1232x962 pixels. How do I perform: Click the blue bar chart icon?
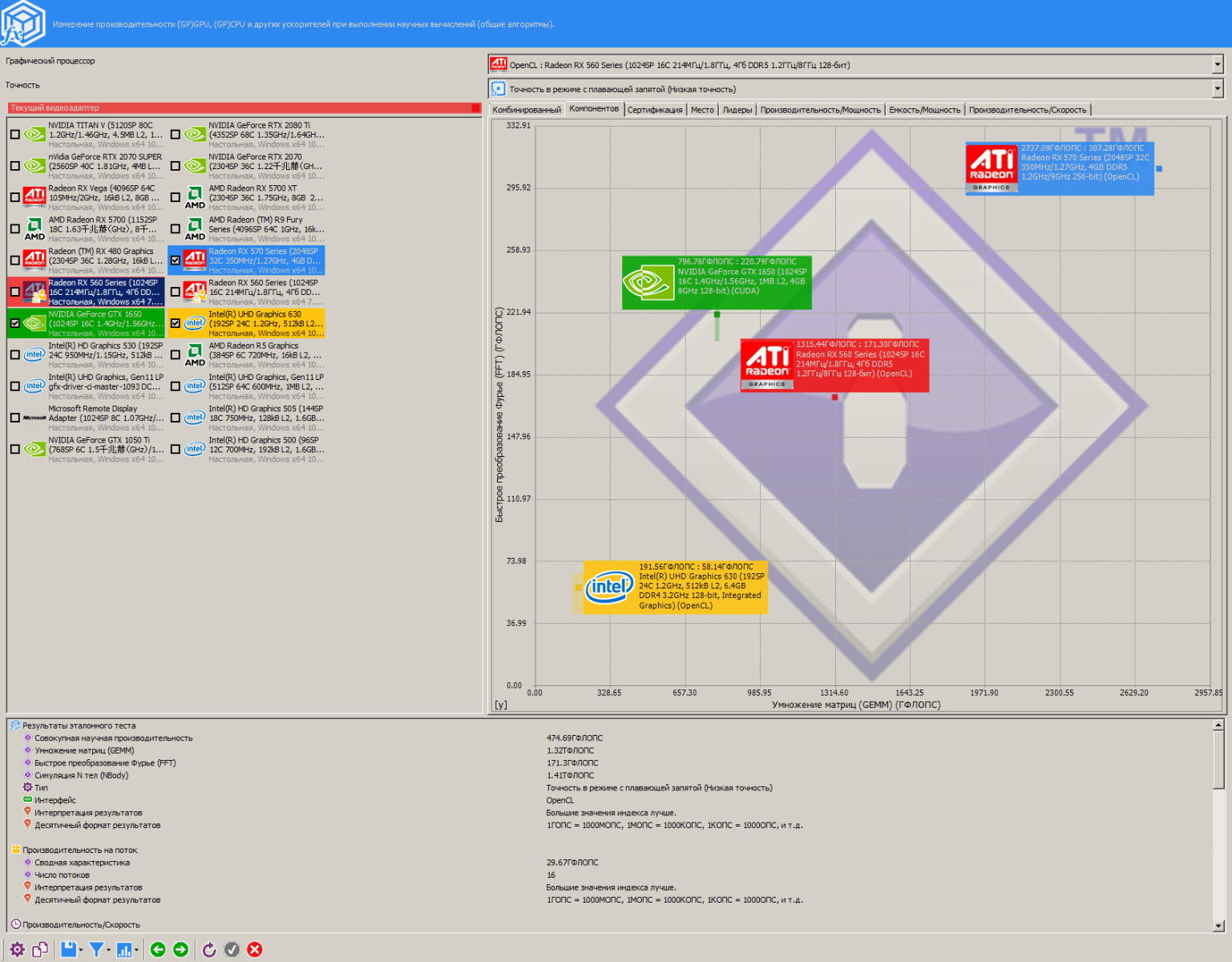(x=124, y=950)
